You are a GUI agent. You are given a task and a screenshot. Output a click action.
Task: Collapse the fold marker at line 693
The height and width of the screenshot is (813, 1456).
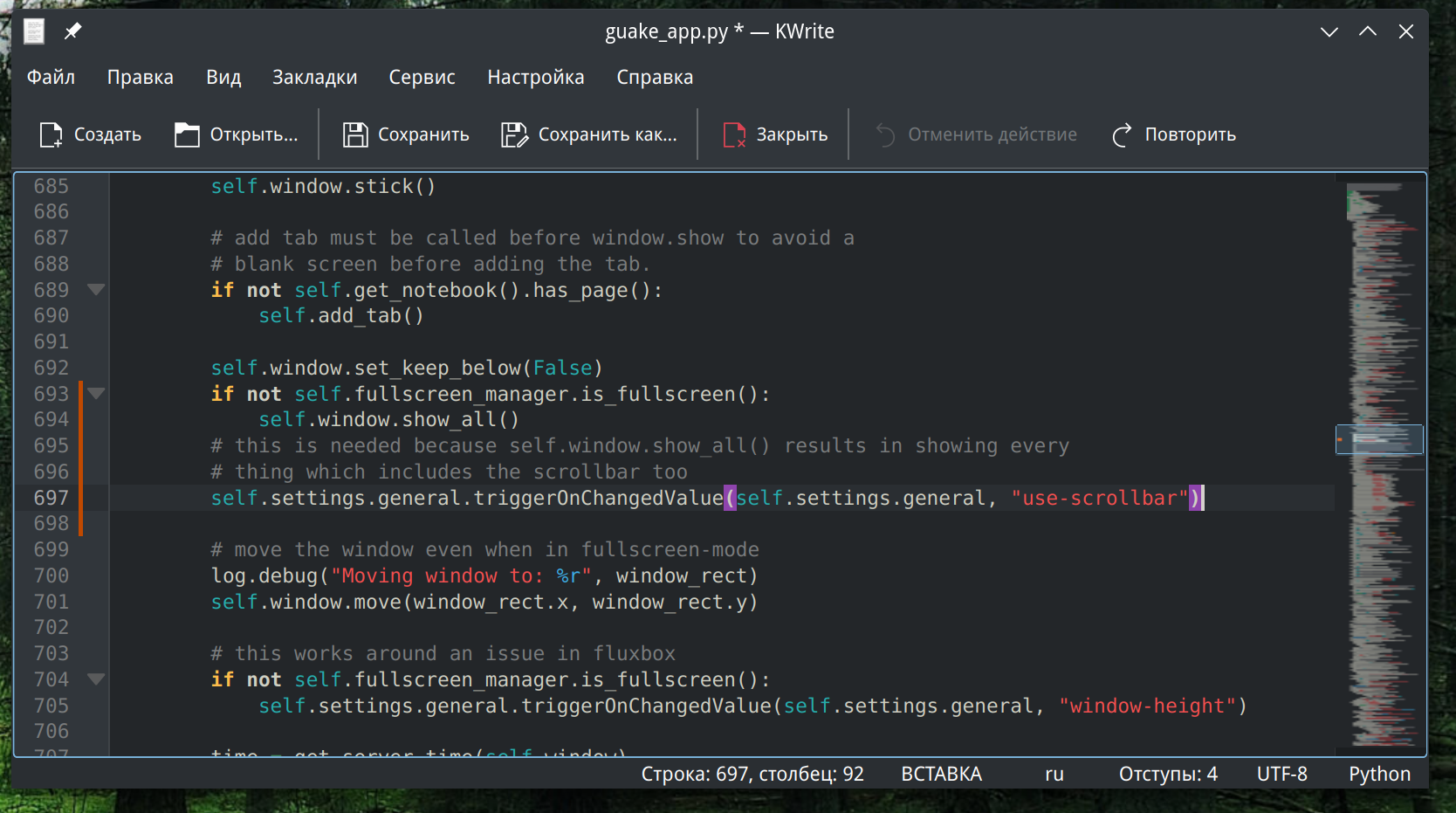pyautogui.click(x=96, y=394)
